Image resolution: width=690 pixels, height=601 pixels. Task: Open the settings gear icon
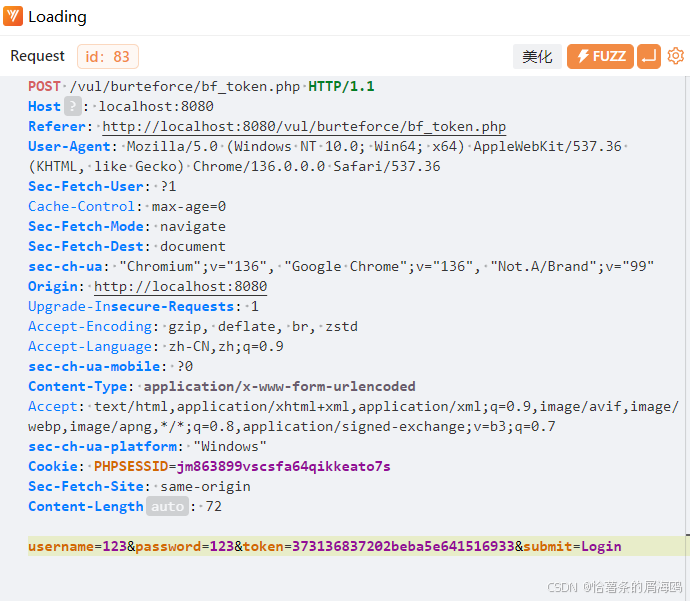coord(675,56)
